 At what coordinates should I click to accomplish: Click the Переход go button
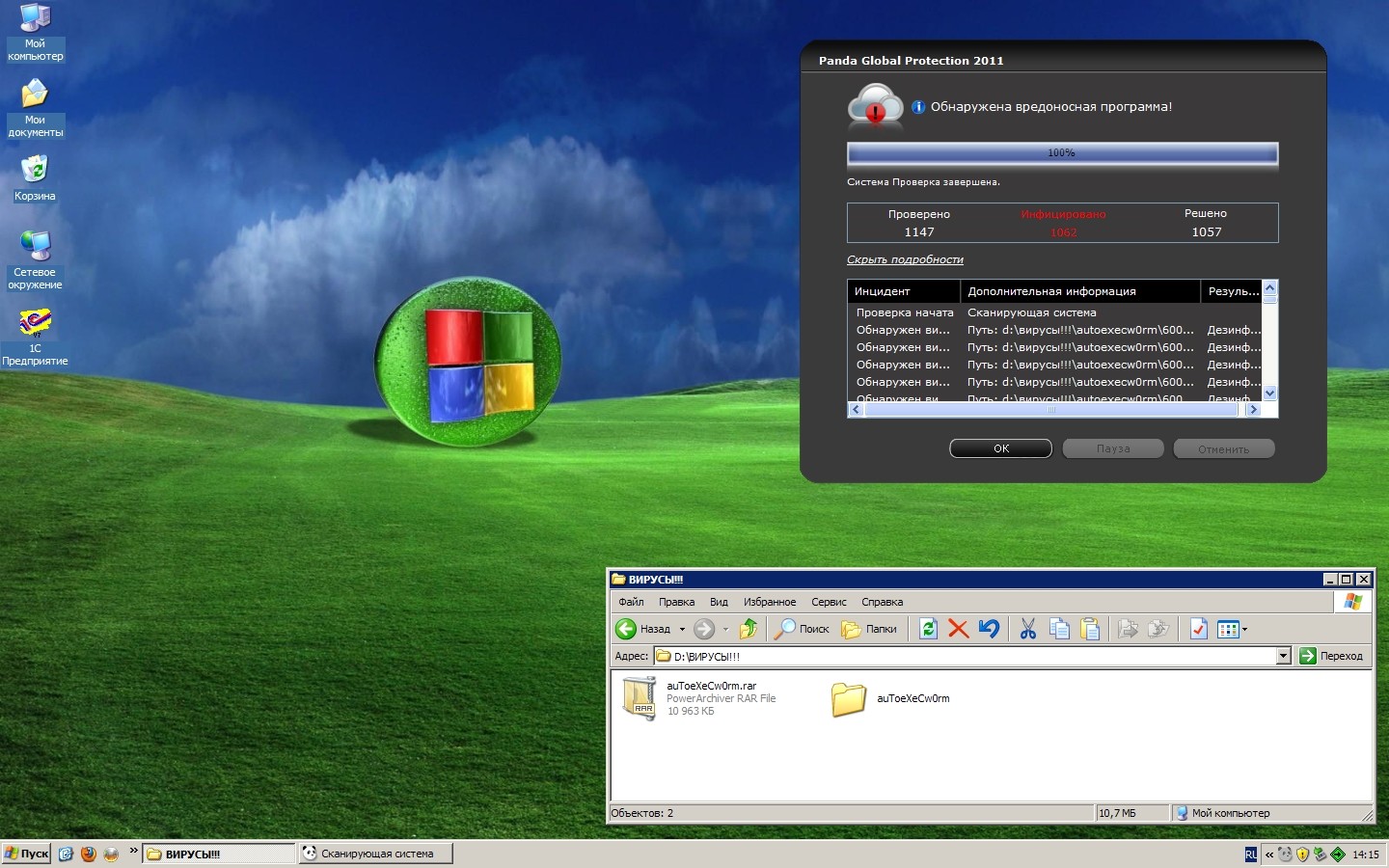(1331, 656)
